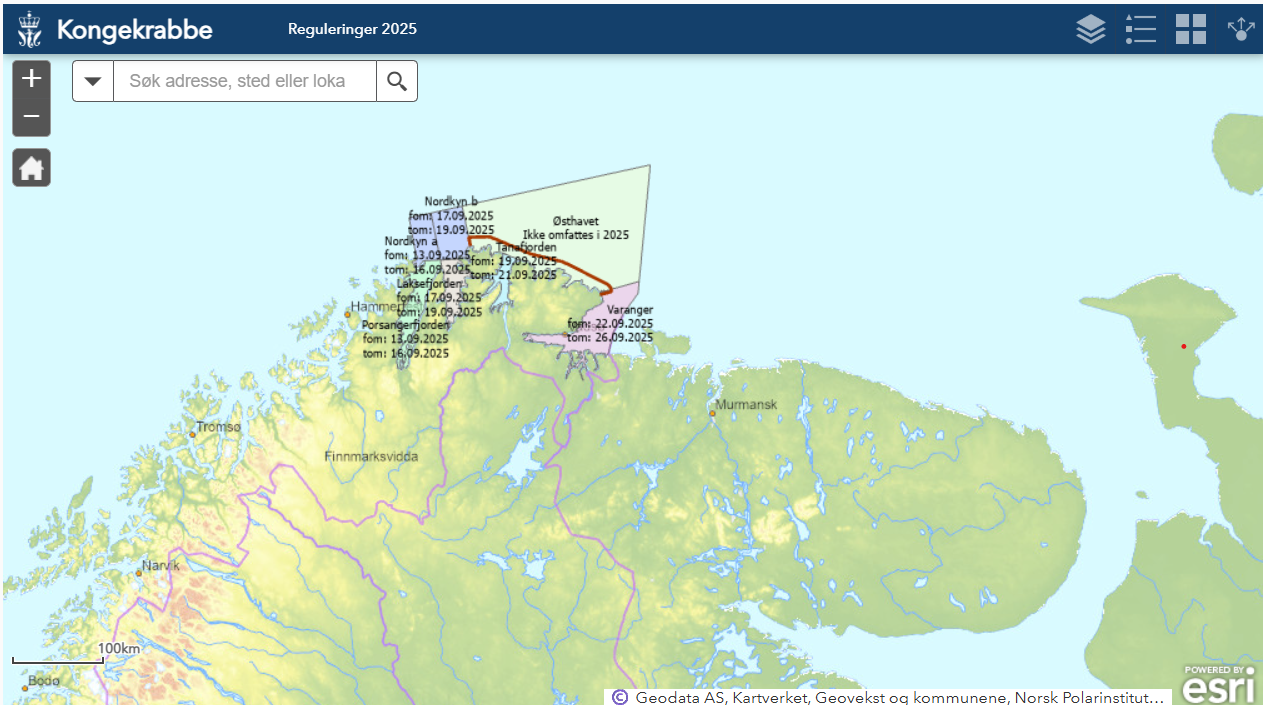Focus the address search input field
The width and height of the screenshot is (1263, 705).
(244, 81)
